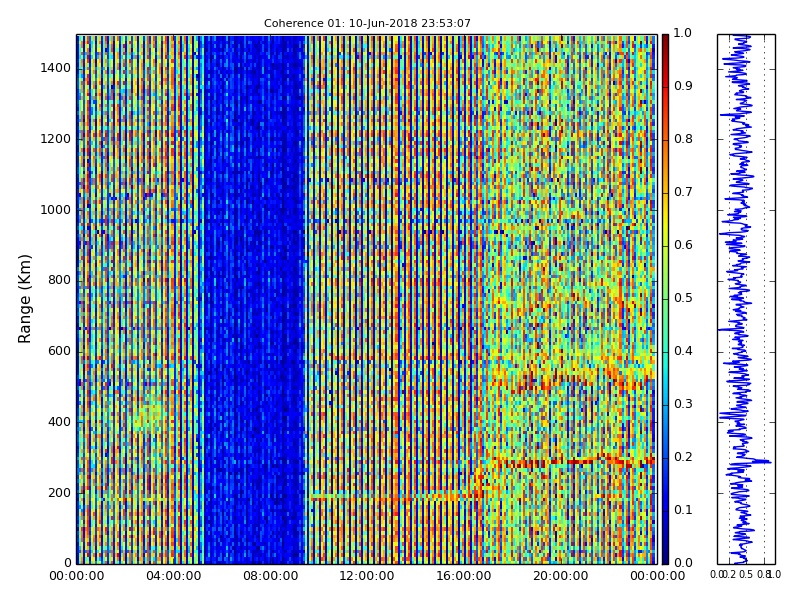Click the dark red top of the colorbar

pos(665,43)
